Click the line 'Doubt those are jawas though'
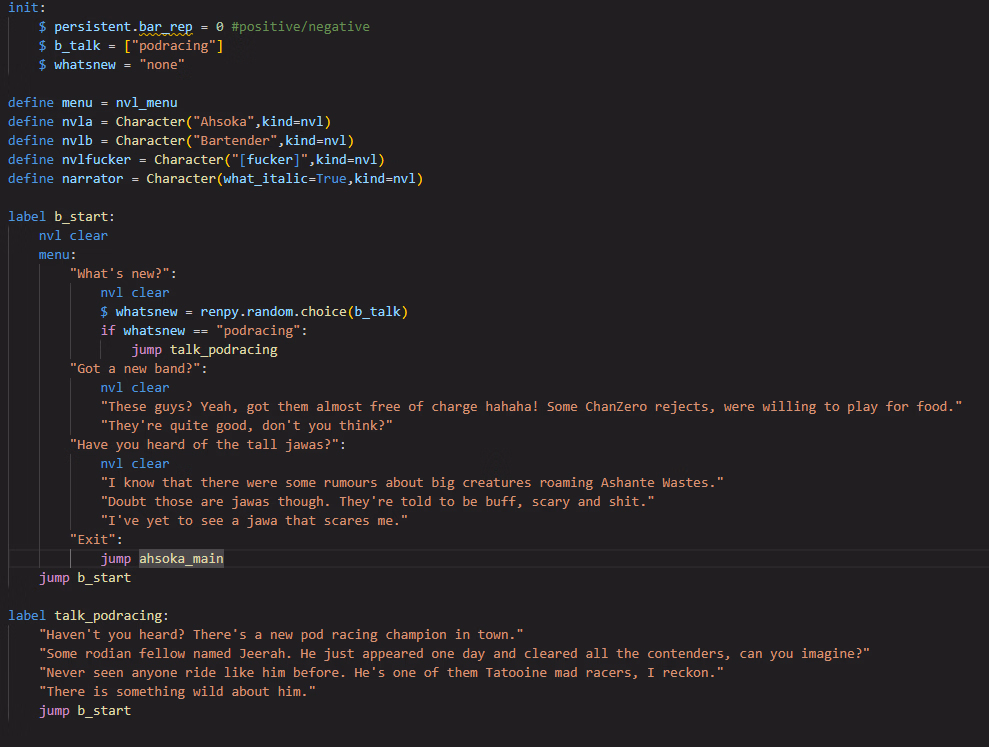The width and height of the screenshot is (989, 747). click(377, 501)
